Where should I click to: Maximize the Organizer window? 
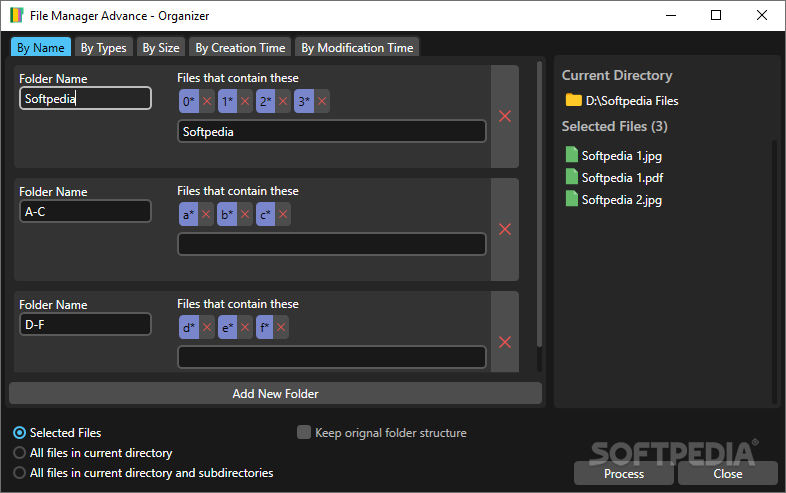point(716,16)
